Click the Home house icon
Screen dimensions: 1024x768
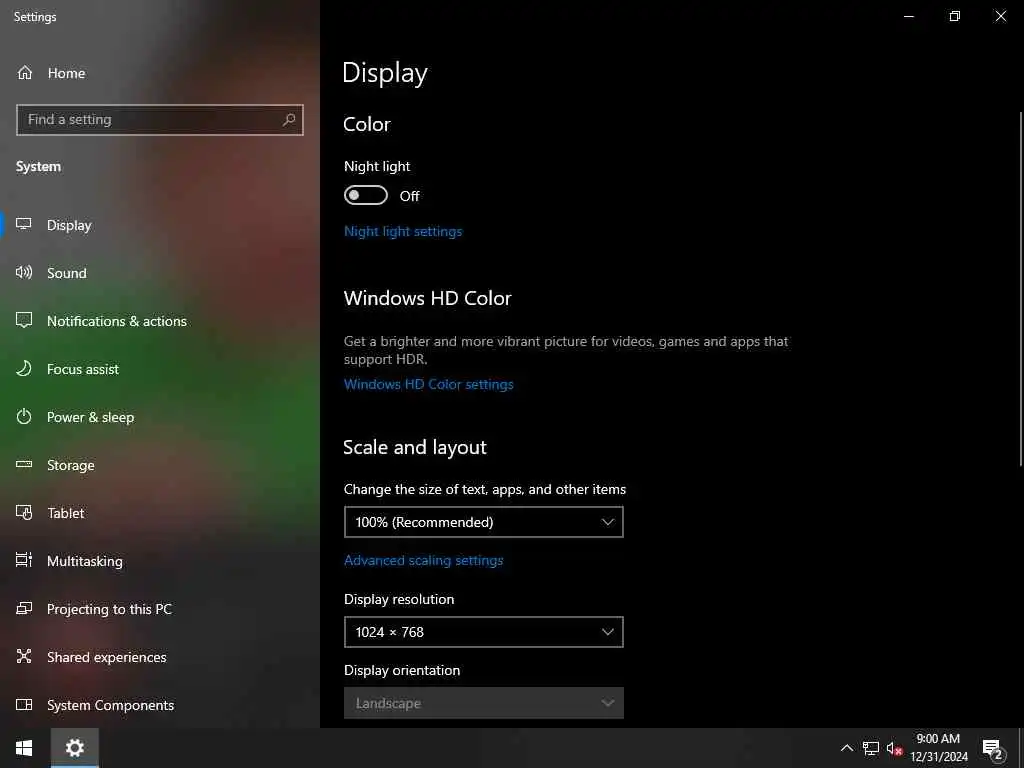point(25,72)
